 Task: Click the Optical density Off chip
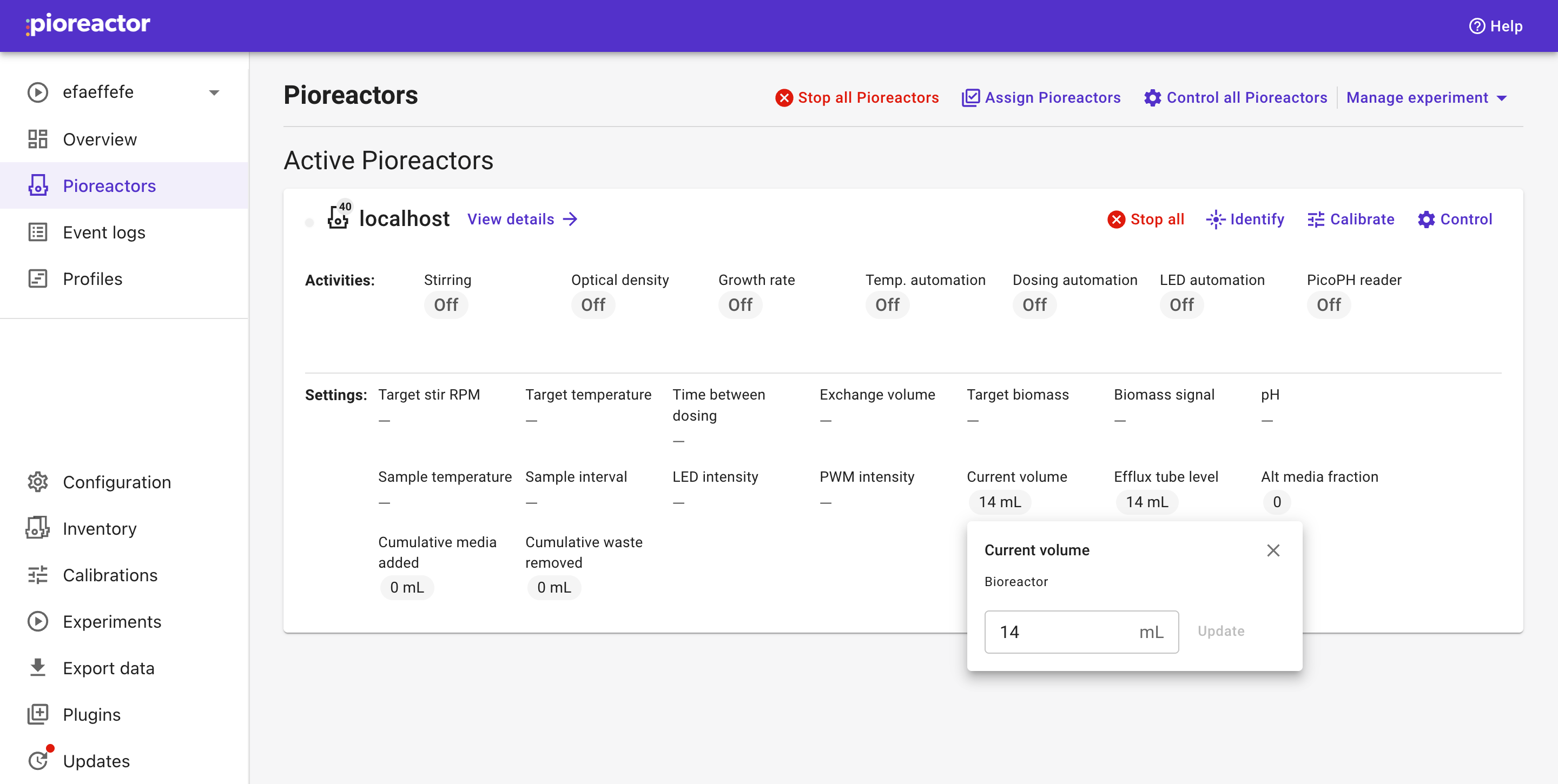[x=593, y=304]
